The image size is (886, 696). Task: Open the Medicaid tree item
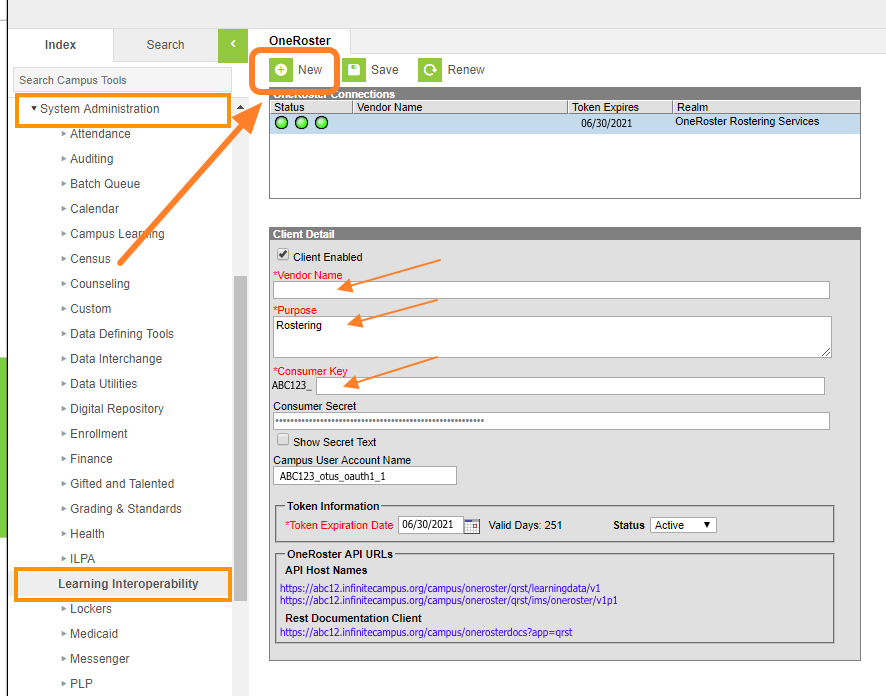(x=94, y=634)
